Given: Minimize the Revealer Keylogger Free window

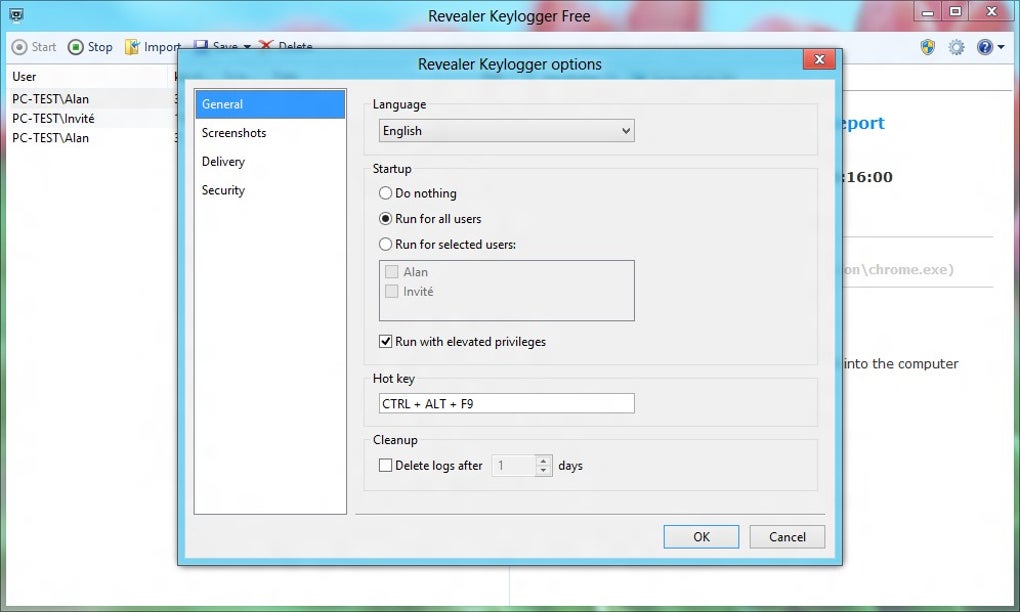Looking at the screenshot, I should [x=928, y=12].
